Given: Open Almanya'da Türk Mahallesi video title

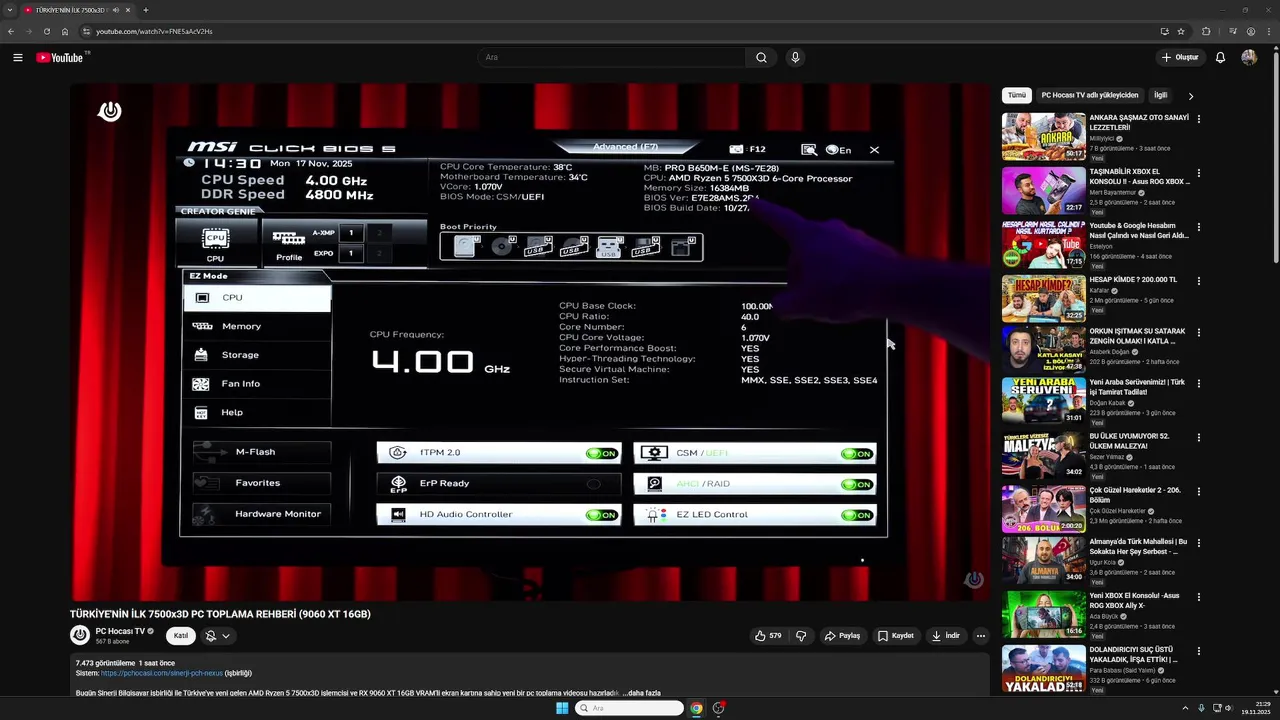Looking at the screenshot, I should tap(1138, 546).
